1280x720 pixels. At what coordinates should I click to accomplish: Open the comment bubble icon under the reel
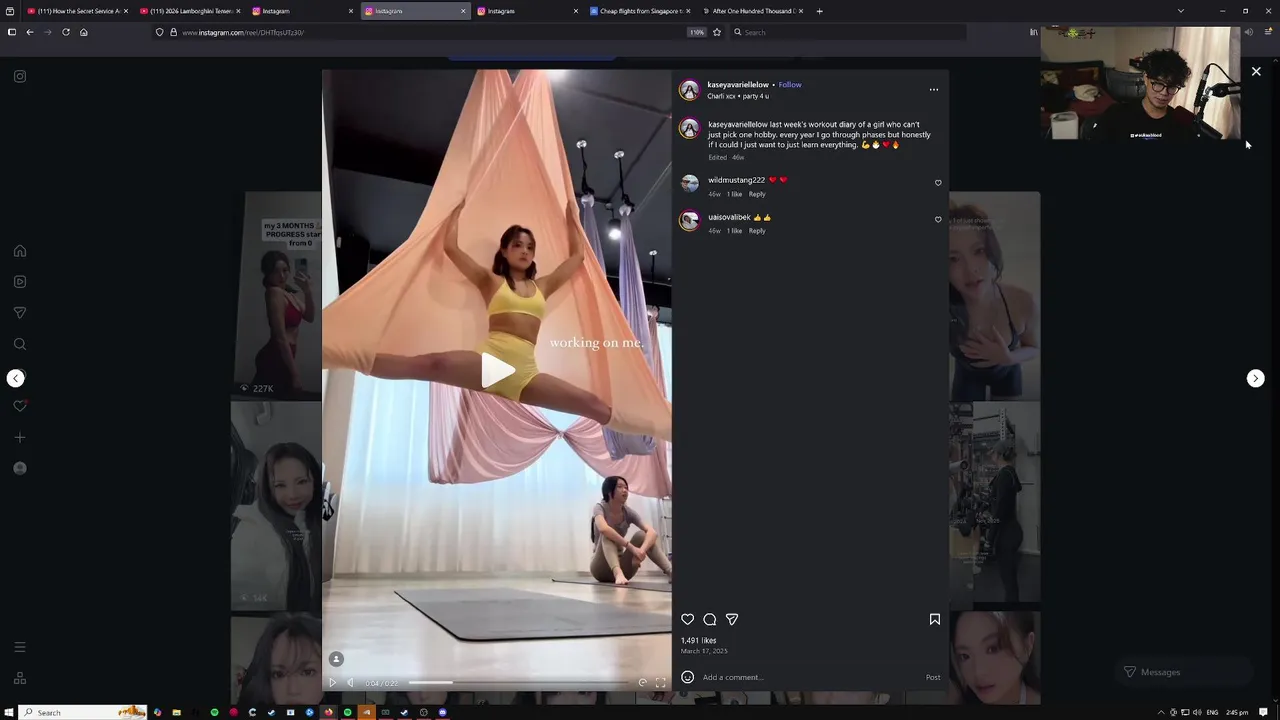[710, 619]
